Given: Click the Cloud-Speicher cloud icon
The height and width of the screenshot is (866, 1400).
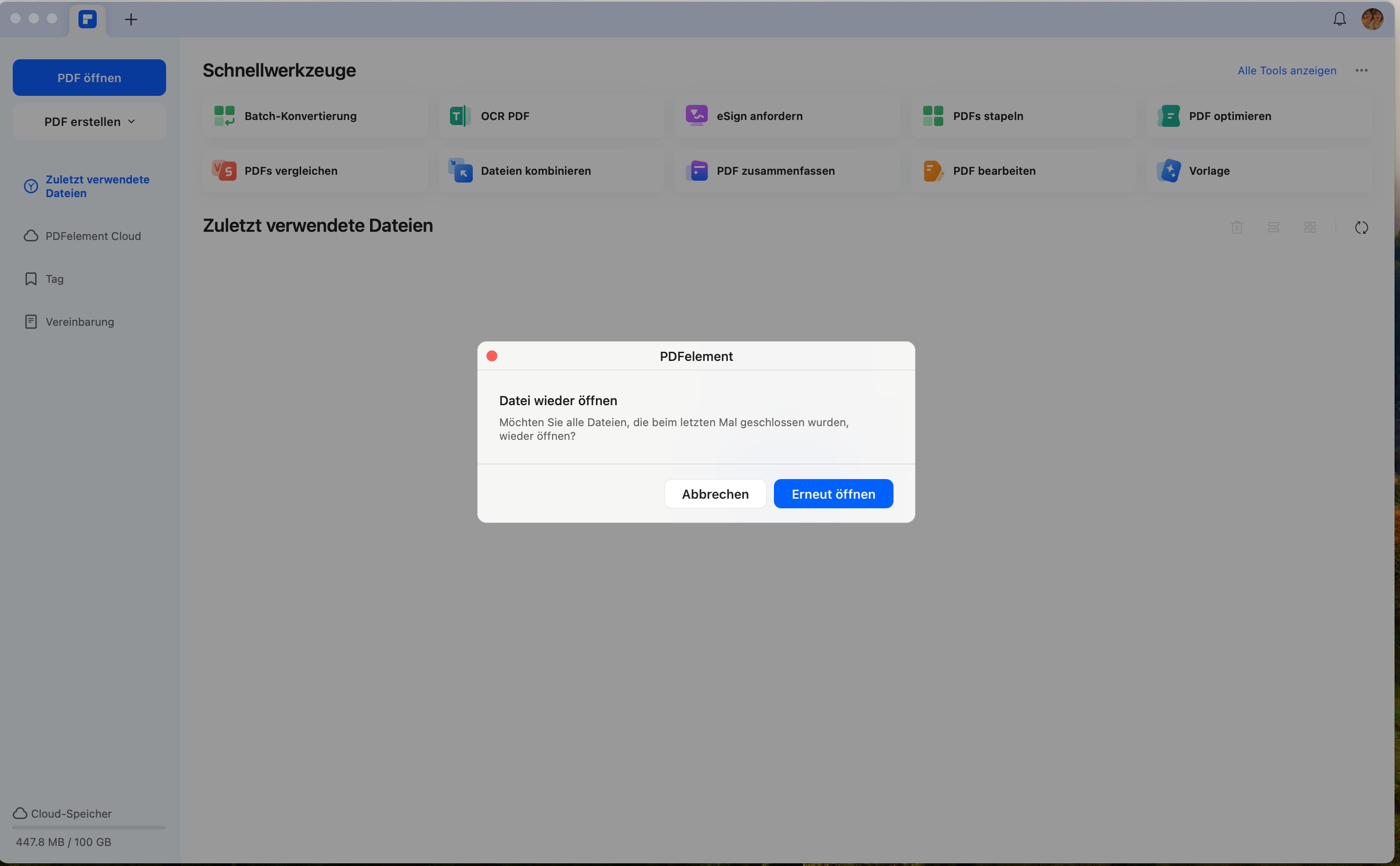Looking at the screenshot, I should (20, 814).
